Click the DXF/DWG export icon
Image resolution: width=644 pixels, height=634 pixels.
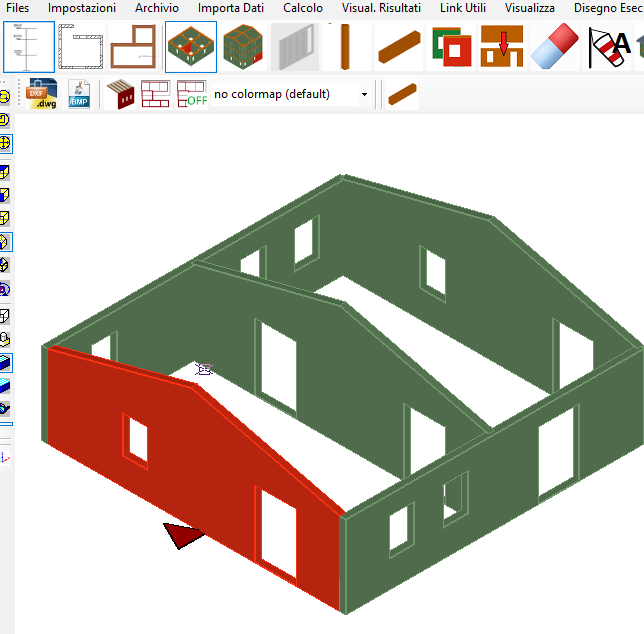pos(42,95)
